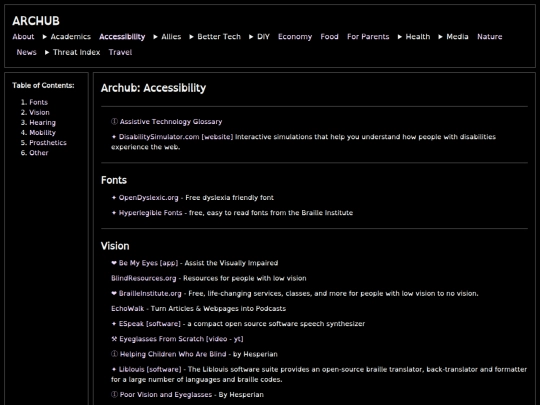Go to the Food section

pyautogui.click(x=330, y=37)
